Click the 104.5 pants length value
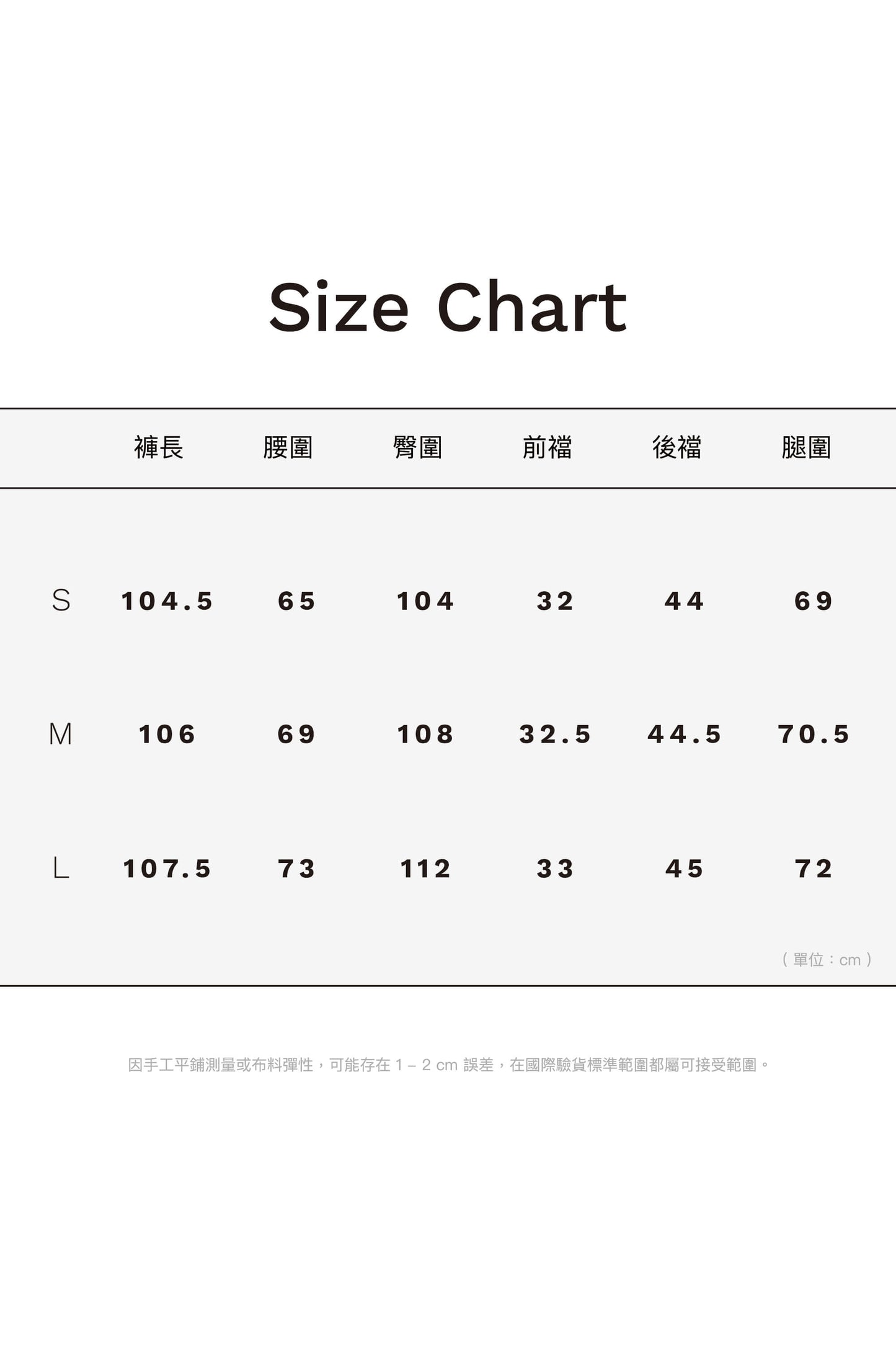896x1345 pixels. (167, 601)
